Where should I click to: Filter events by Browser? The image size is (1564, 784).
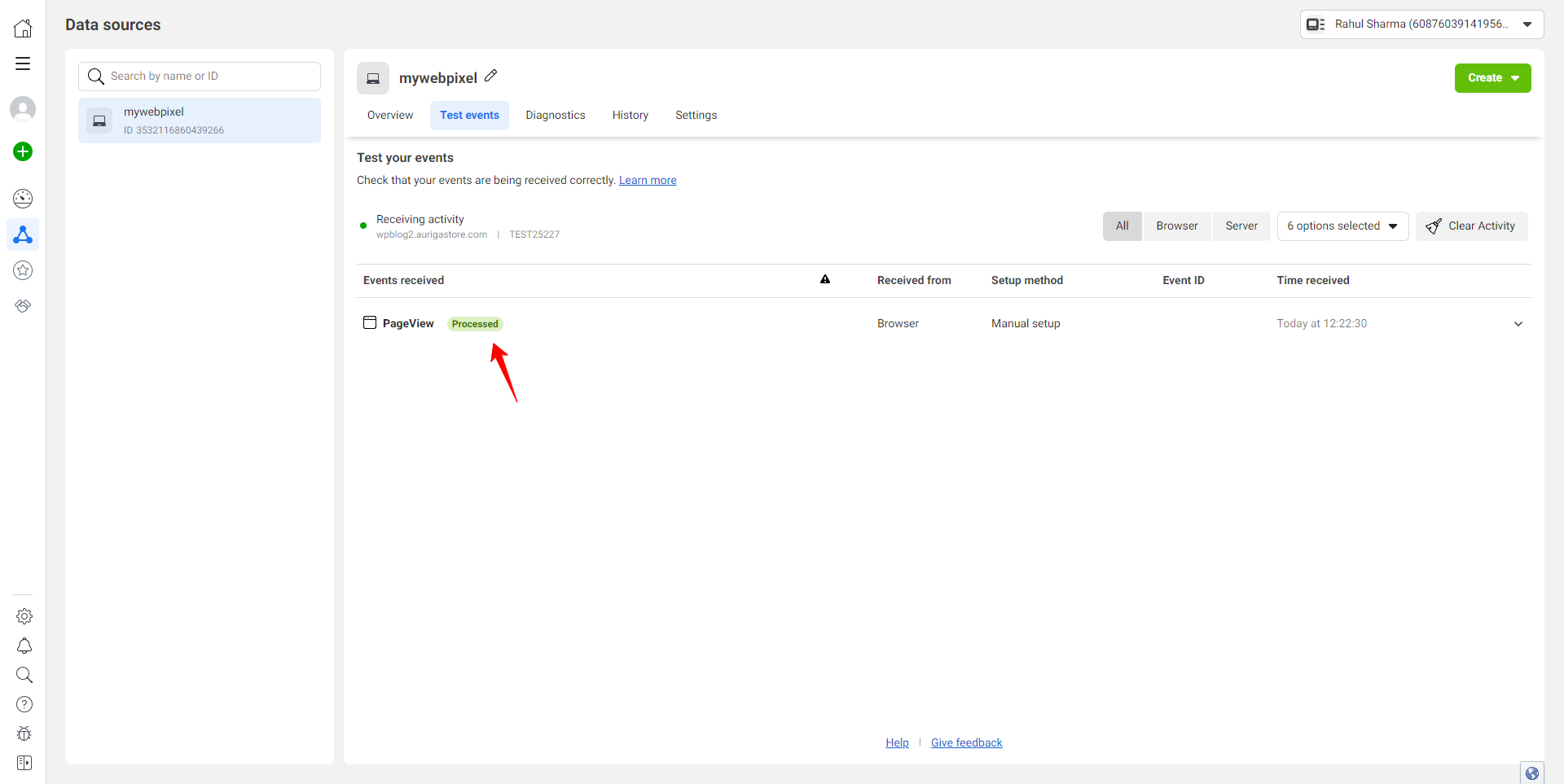(1177, 226)
